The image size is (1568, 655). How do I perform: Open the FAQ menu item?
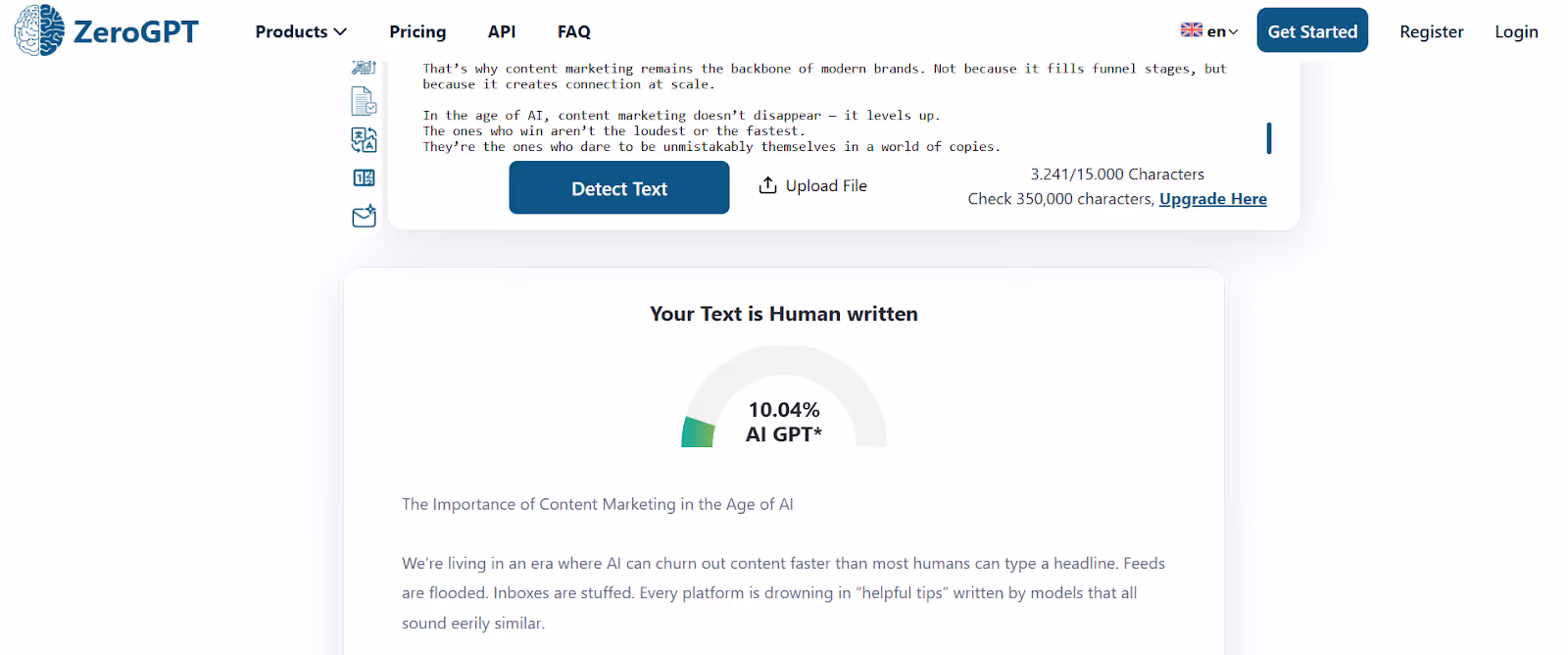click(574, 31)
